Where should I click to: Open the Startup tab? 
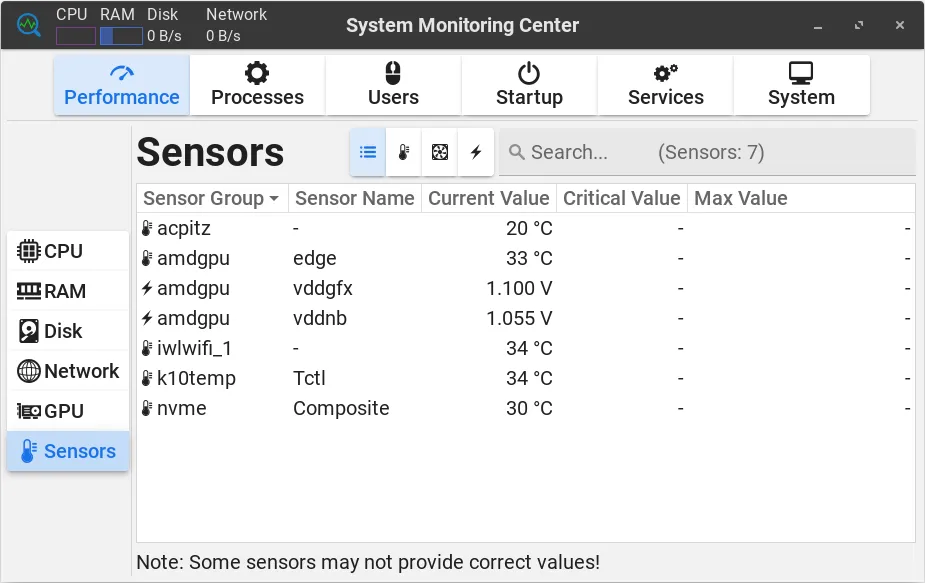point(529,85)
